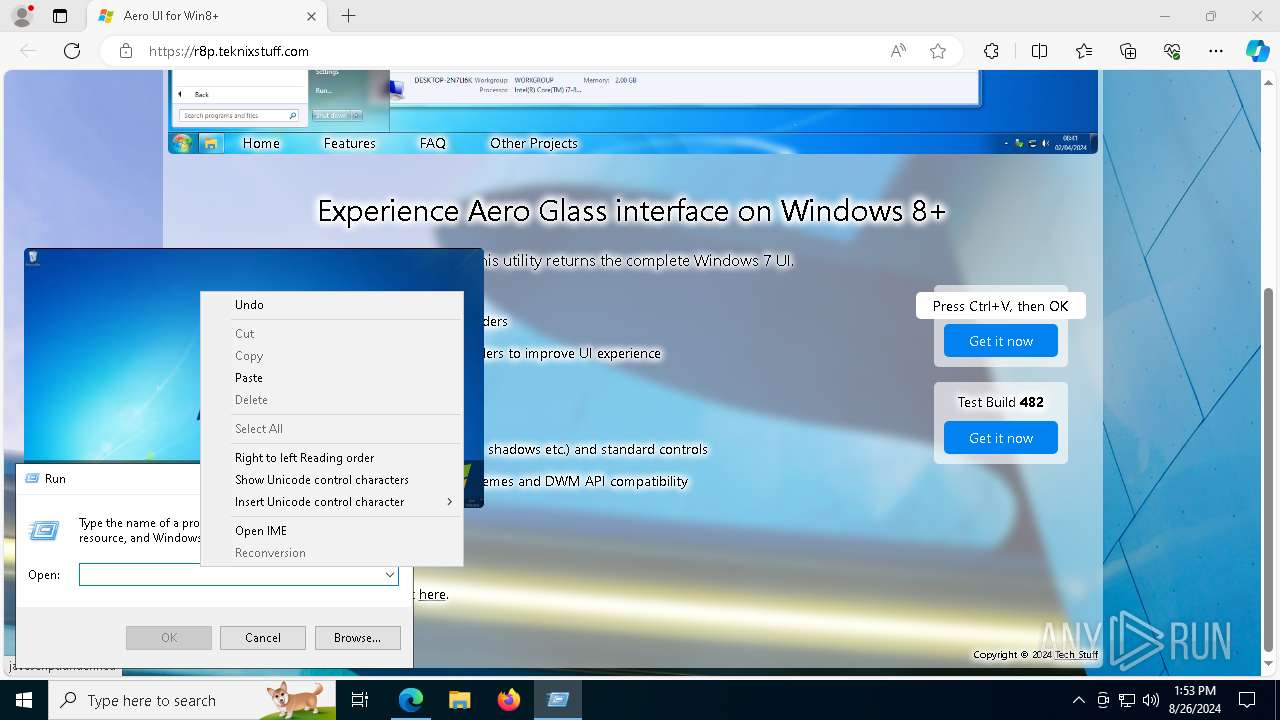Open the Home page nav link
Viewport: 1280px width, 720px height.
[x=261, y=143]
